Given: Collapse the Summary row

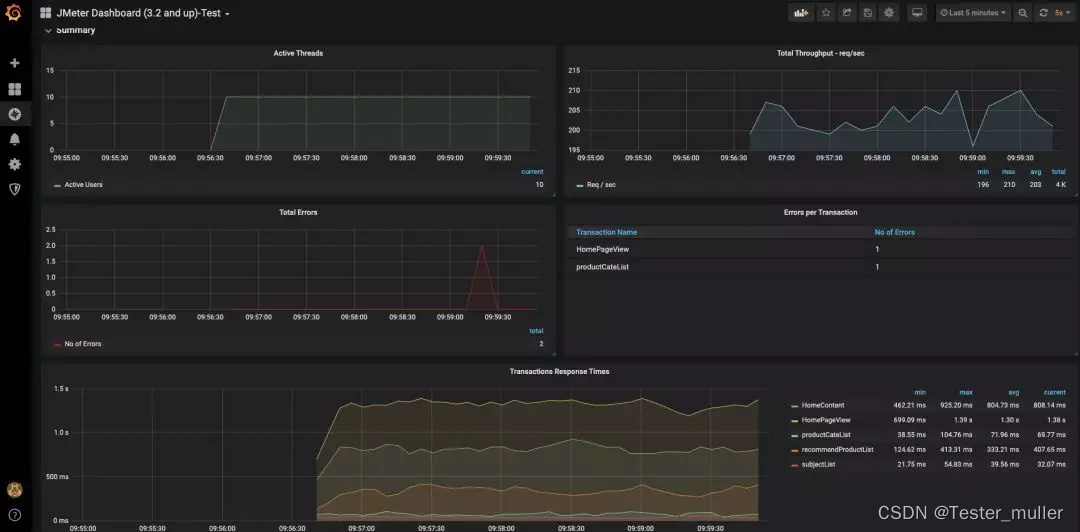Looking at the screenshot, I should pyautogui.click(x=70, y=30).
